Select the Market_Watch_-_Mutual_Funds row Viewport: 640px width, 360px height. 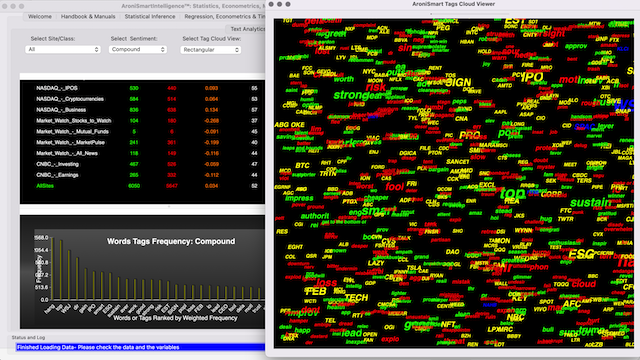click(142, 132)
